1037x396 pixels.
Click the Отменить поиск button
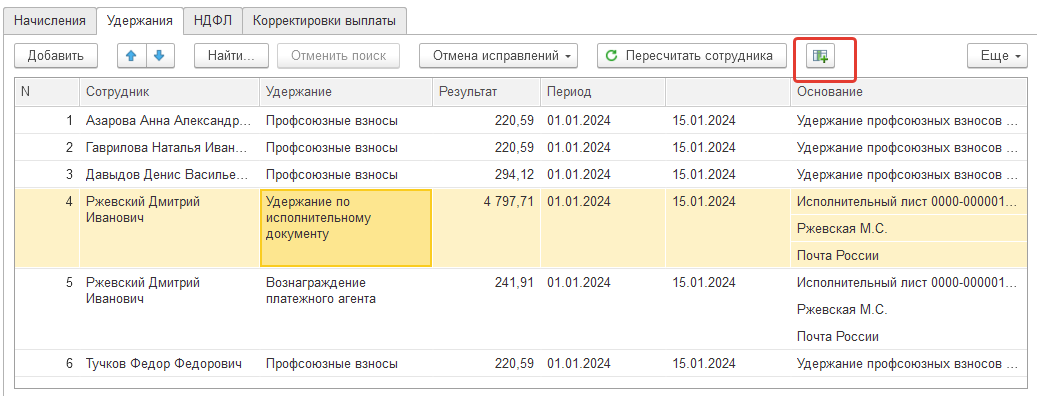coord(339,56)
